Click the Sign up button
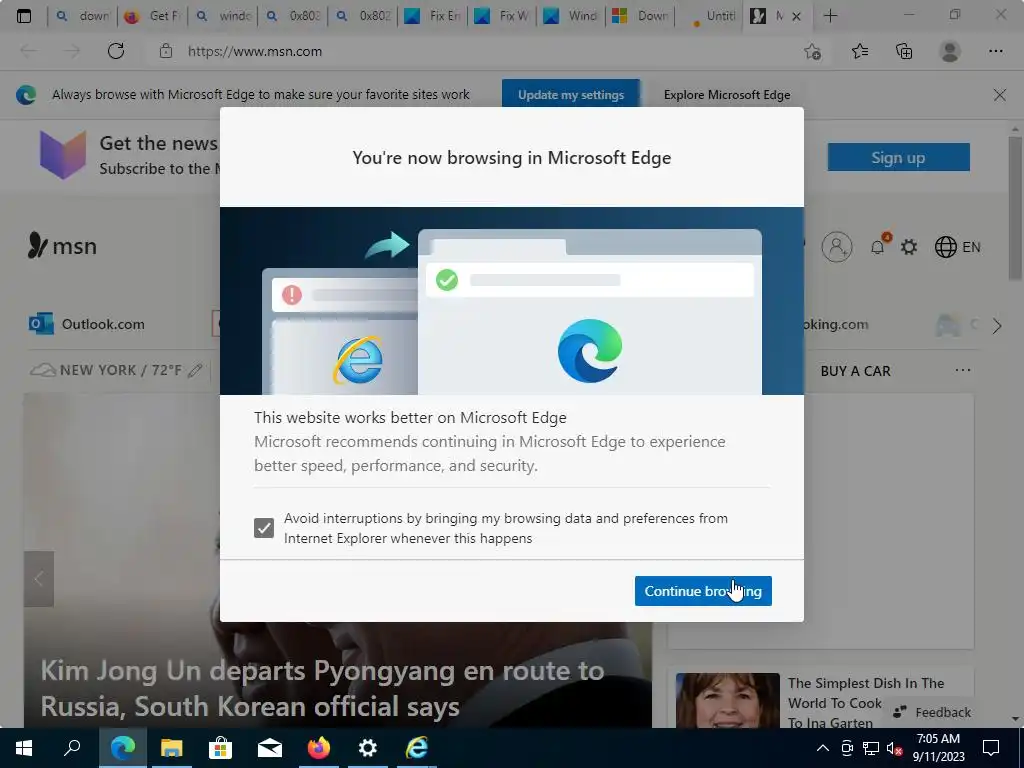The image size is (1024, 768). (x=898, y=157)
